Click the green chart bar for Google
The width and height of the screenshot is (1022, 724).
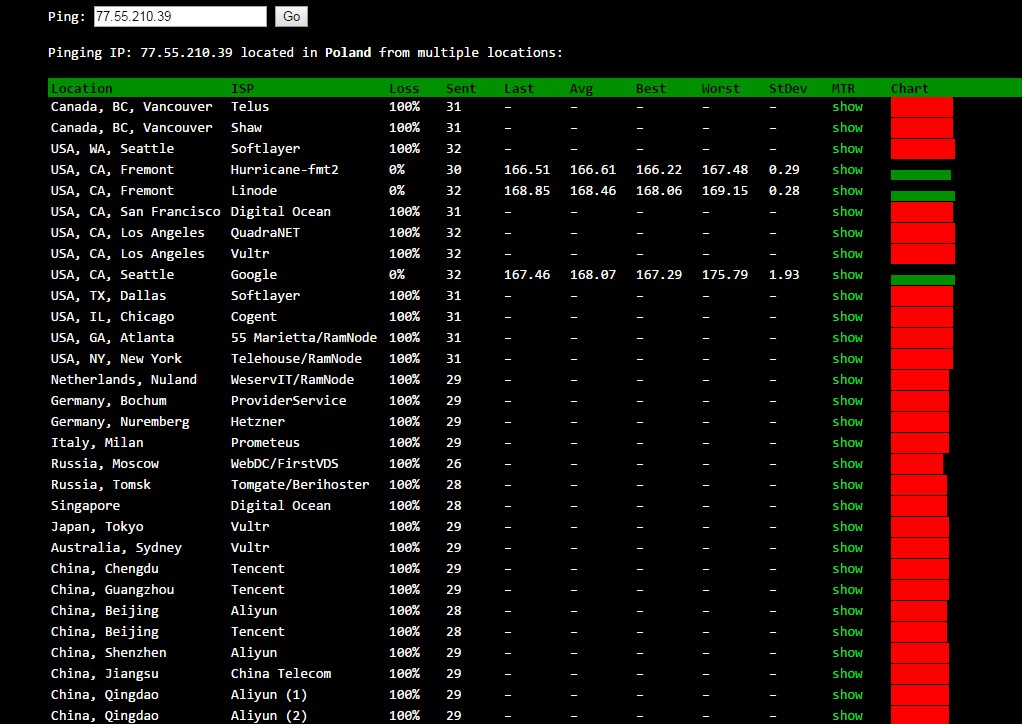coord(922,280)
